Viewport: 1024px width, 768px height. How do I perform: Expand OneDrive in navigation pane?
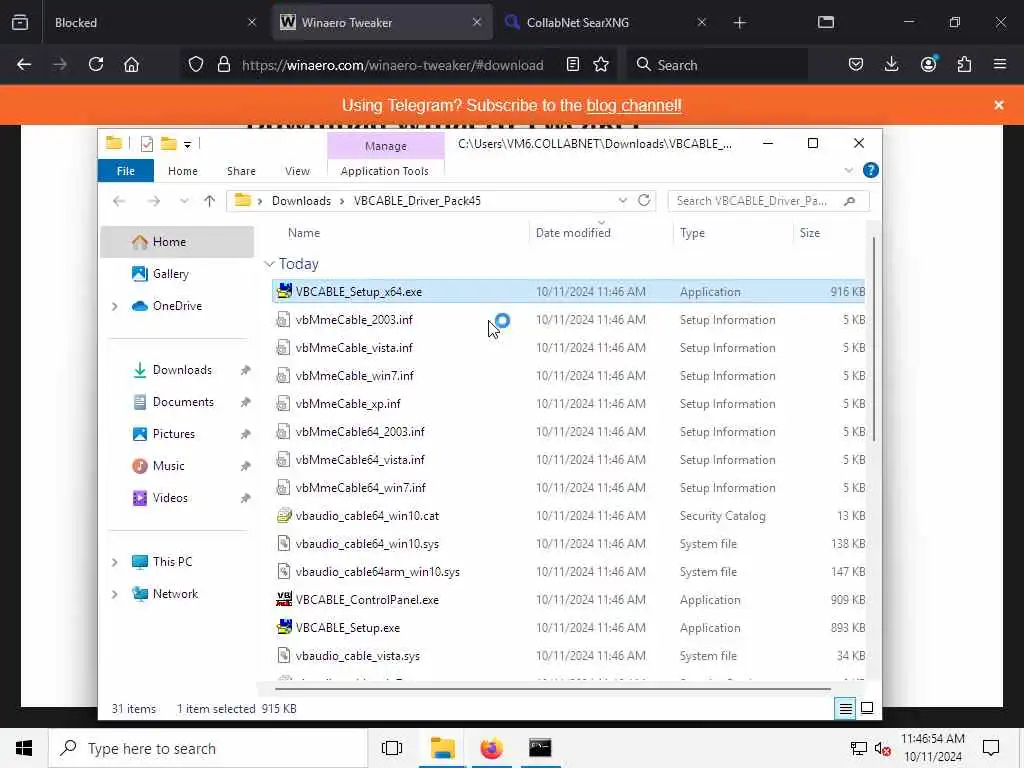tap(115, 306)
